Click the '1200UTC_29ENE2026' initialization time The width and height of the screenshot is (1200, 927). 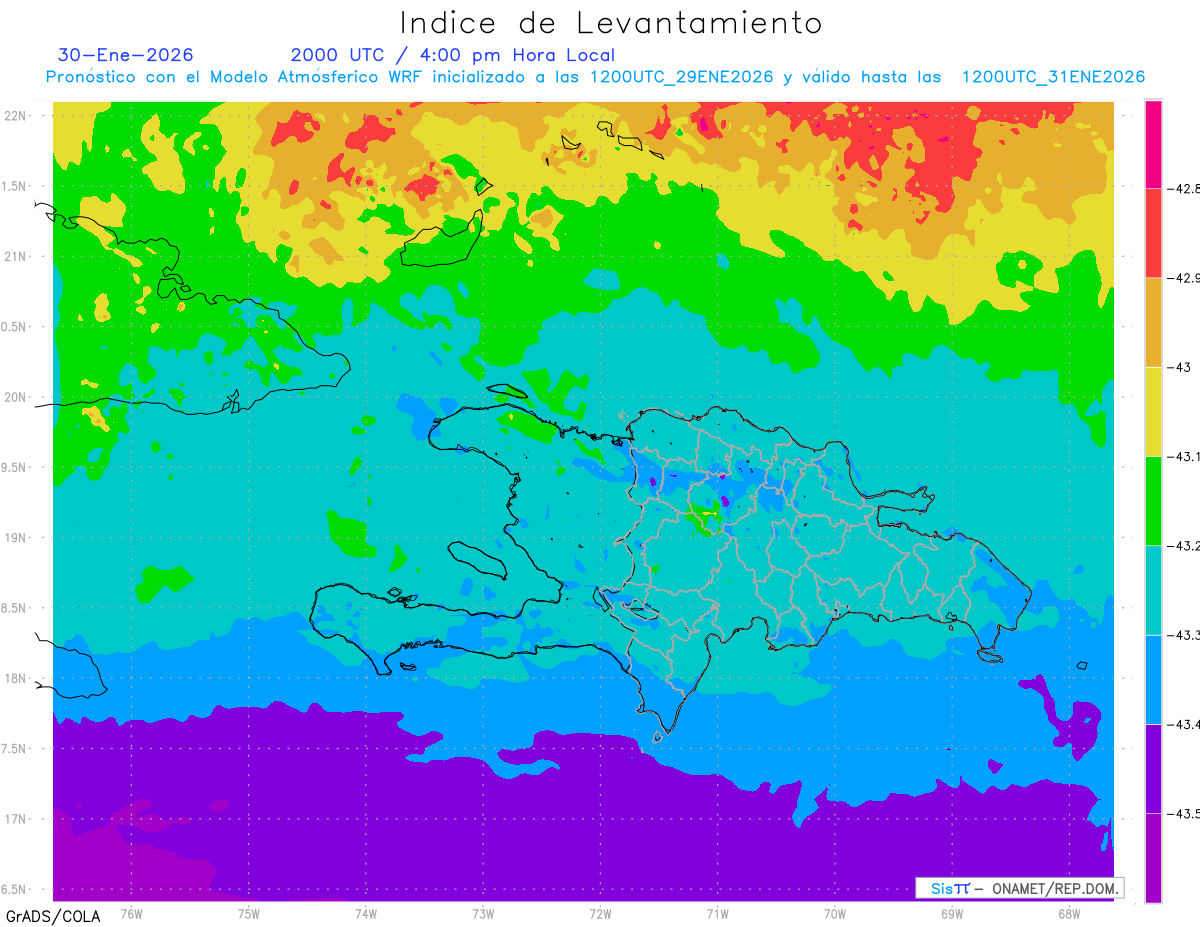pos(682,77)
